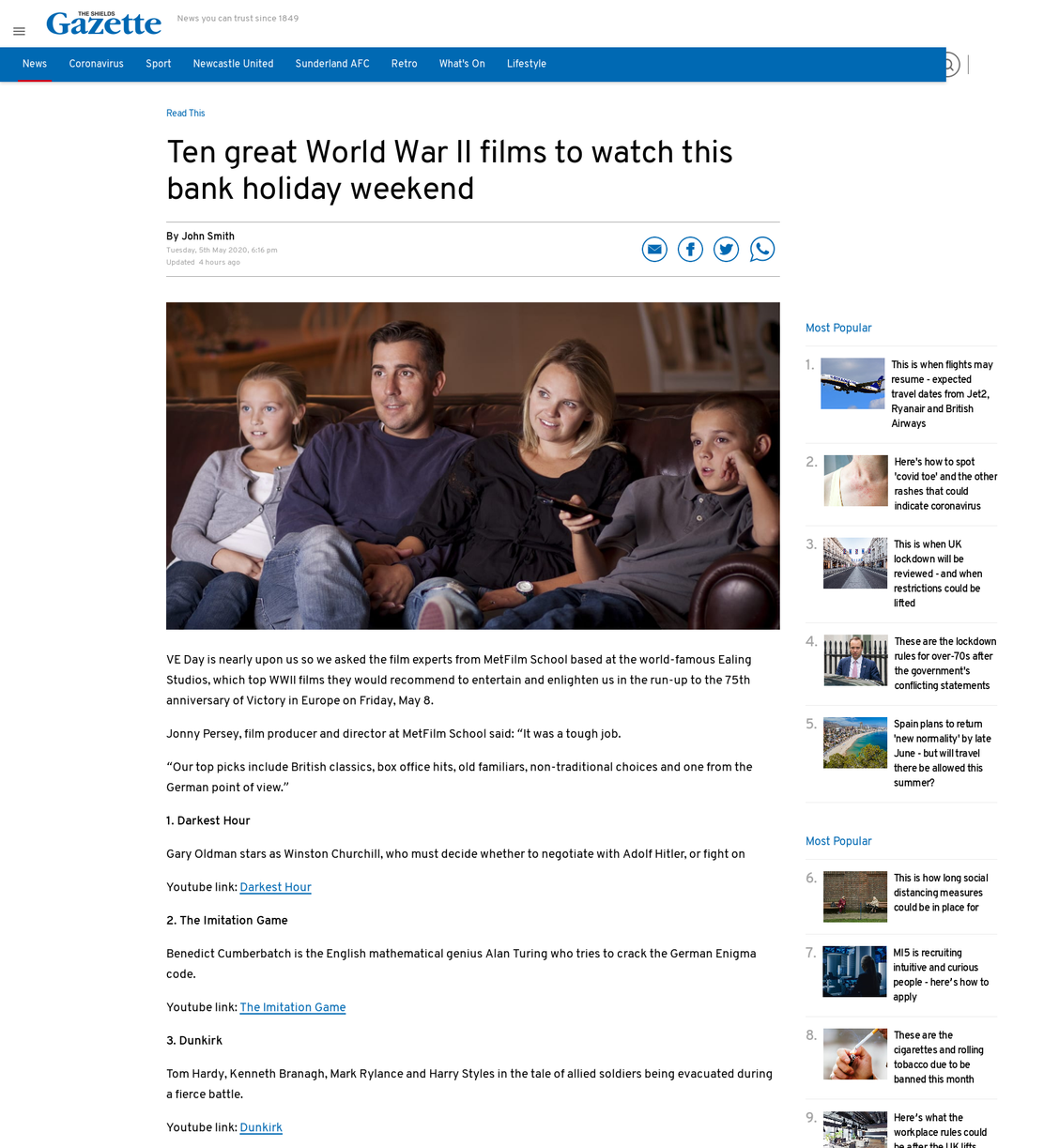Open Newcastle United section
Viewport: 1044px width, 1148px height.
click(233, 64)
